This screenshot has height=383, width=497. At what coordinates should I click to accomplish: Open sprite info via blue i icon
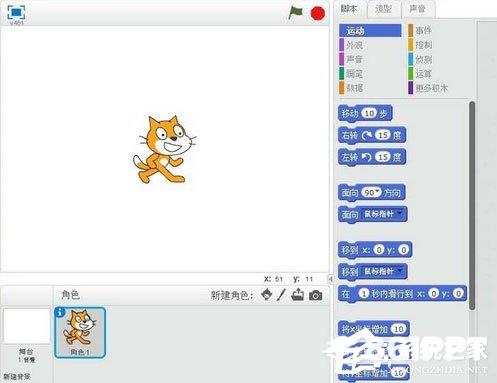click(x=60, y=312)
